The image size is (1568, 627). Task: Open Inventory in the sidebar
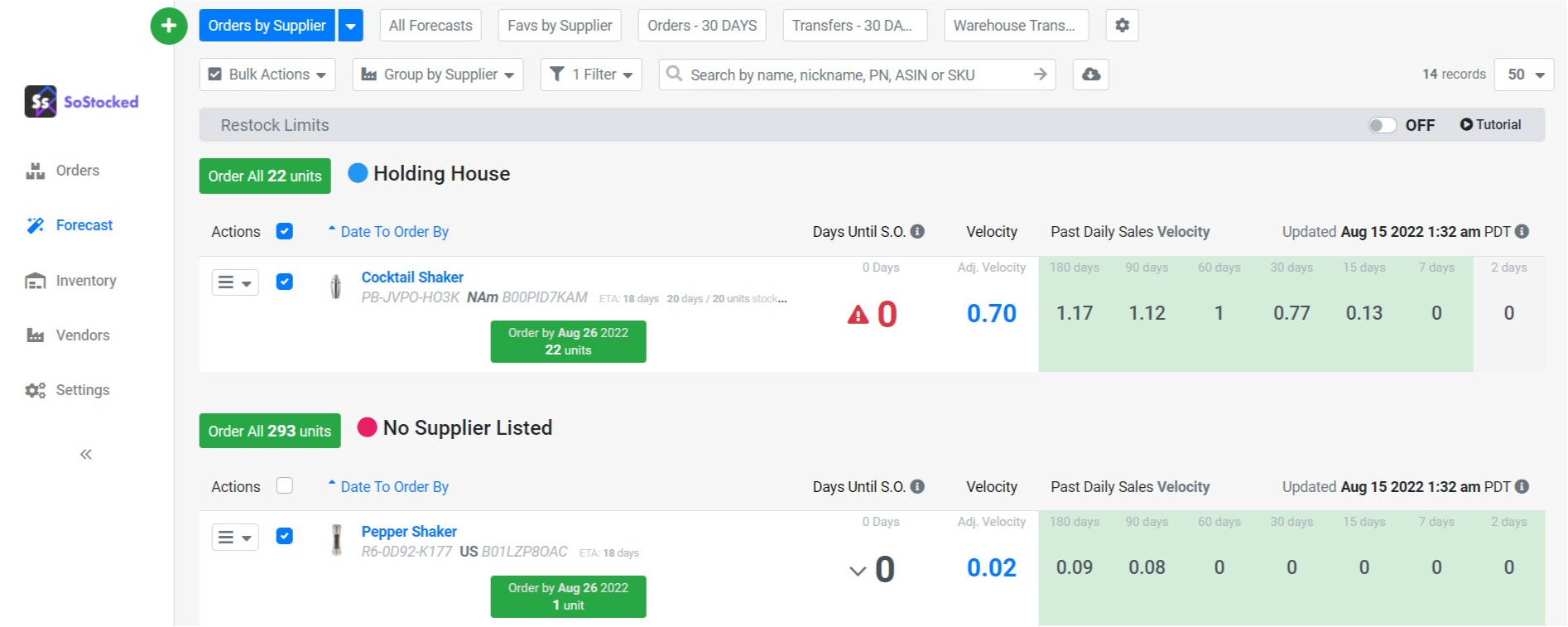click(x=71, y=281)
